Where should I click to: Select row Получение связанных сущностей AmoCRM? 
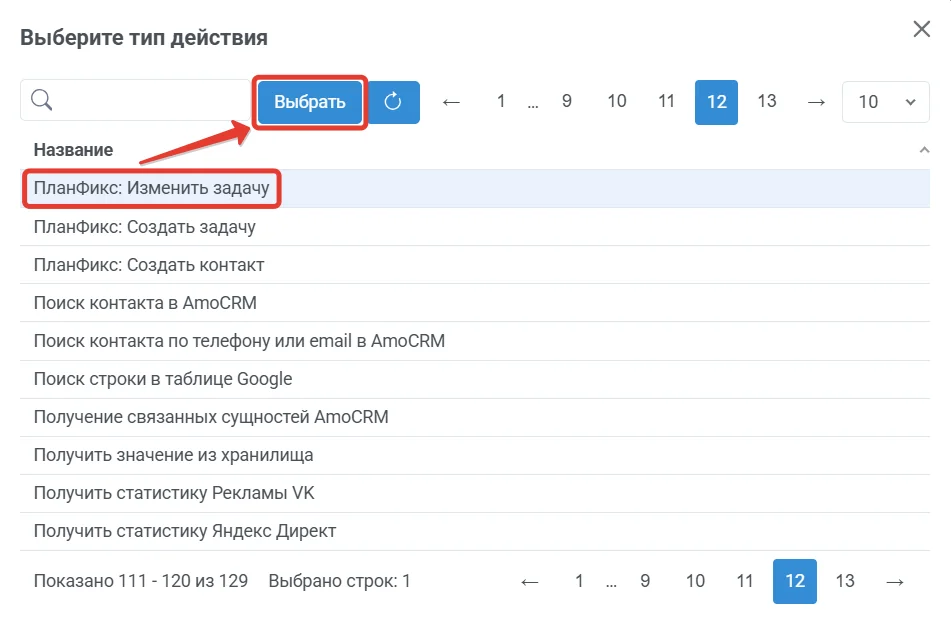point(475,417)
